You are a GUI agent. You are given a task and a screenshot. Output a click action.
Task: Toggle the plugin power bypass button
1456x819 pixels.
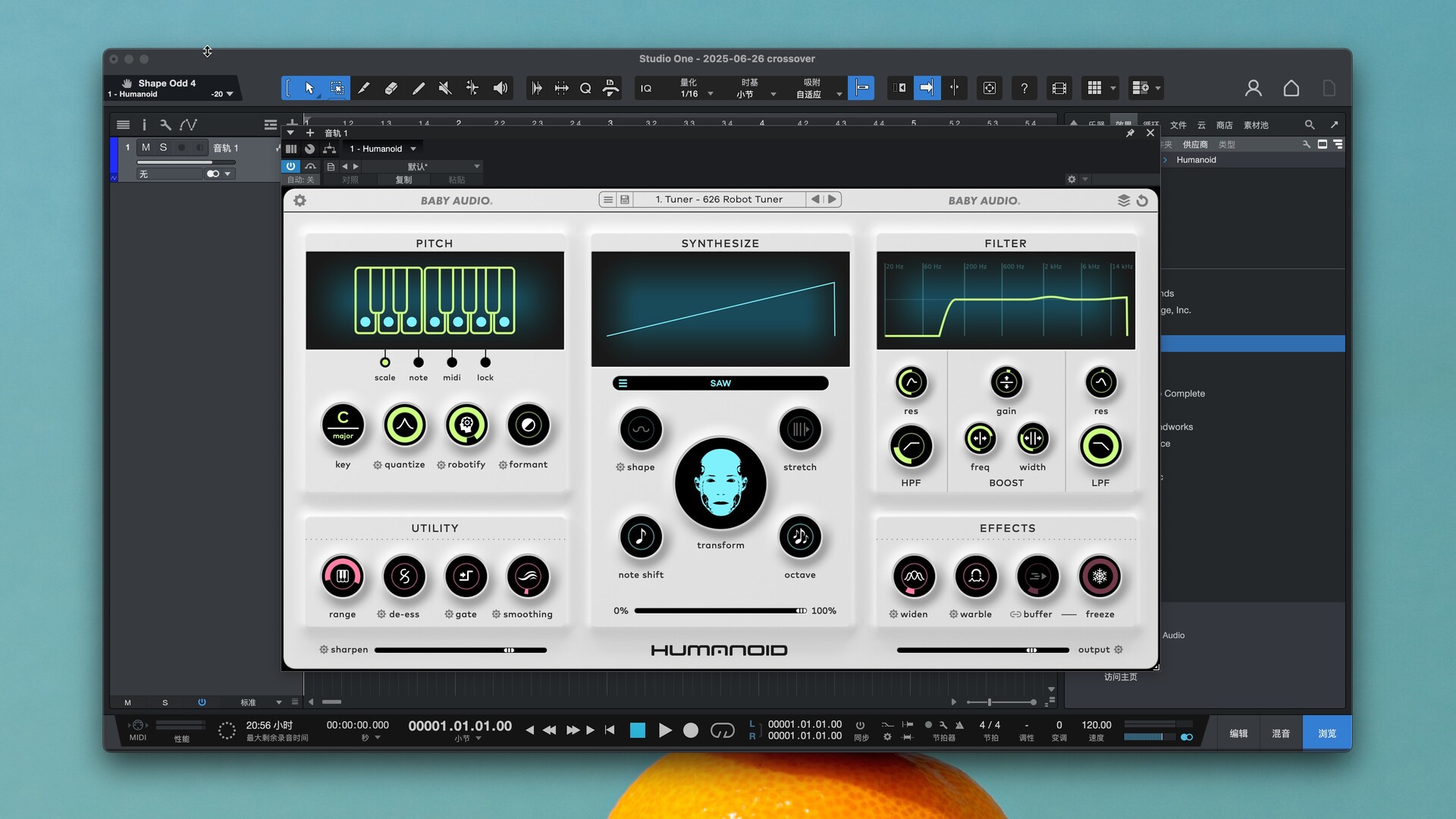[x=290, y=166]
